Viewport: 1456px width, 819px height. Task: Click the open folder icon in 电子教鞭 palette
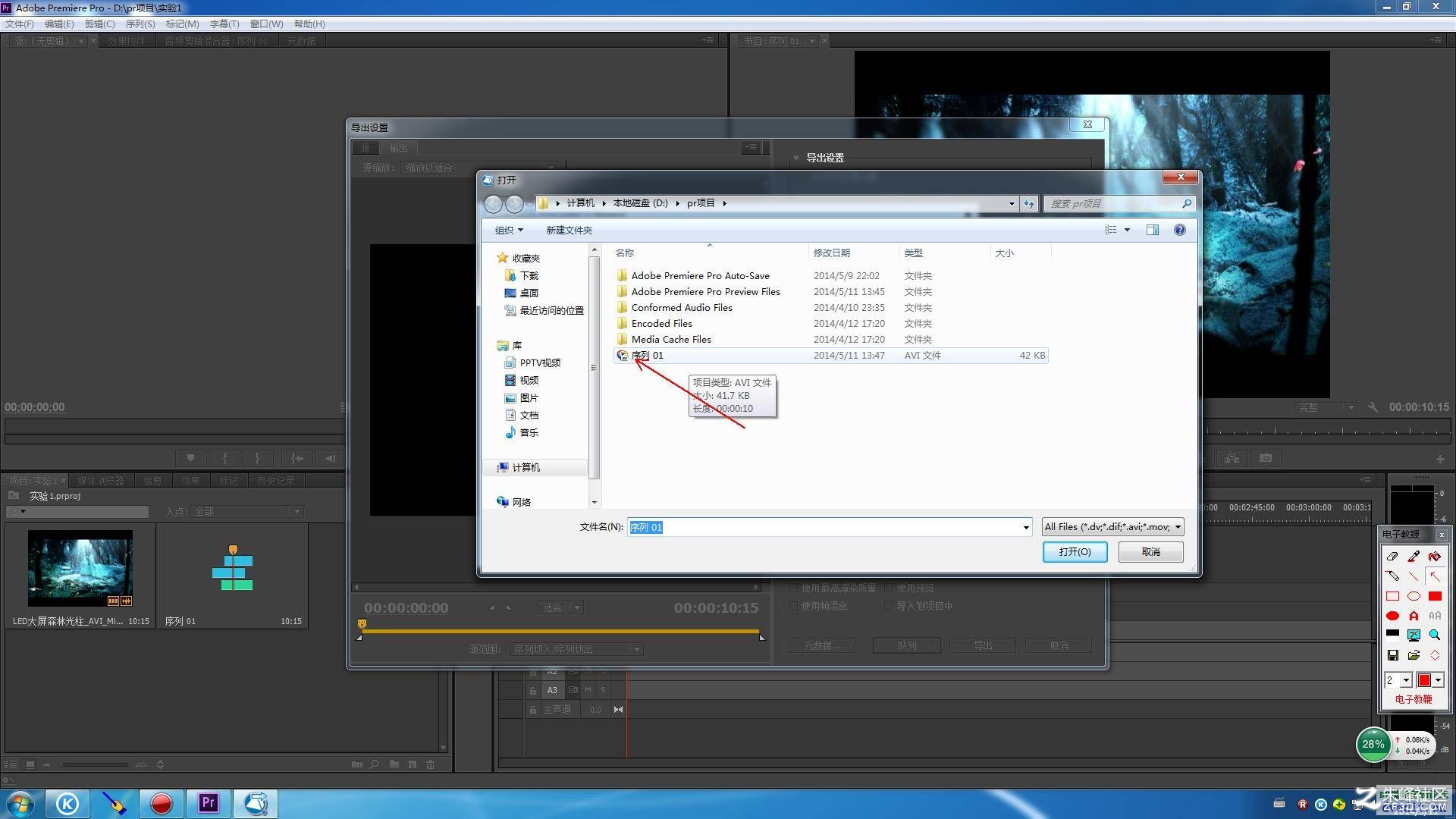[1414, 655]
